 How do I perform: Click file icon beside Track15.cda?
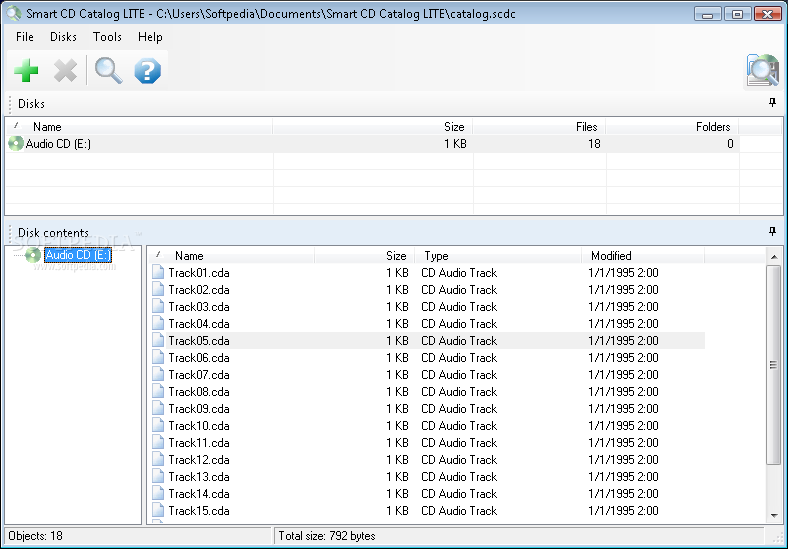coord(158,511)
